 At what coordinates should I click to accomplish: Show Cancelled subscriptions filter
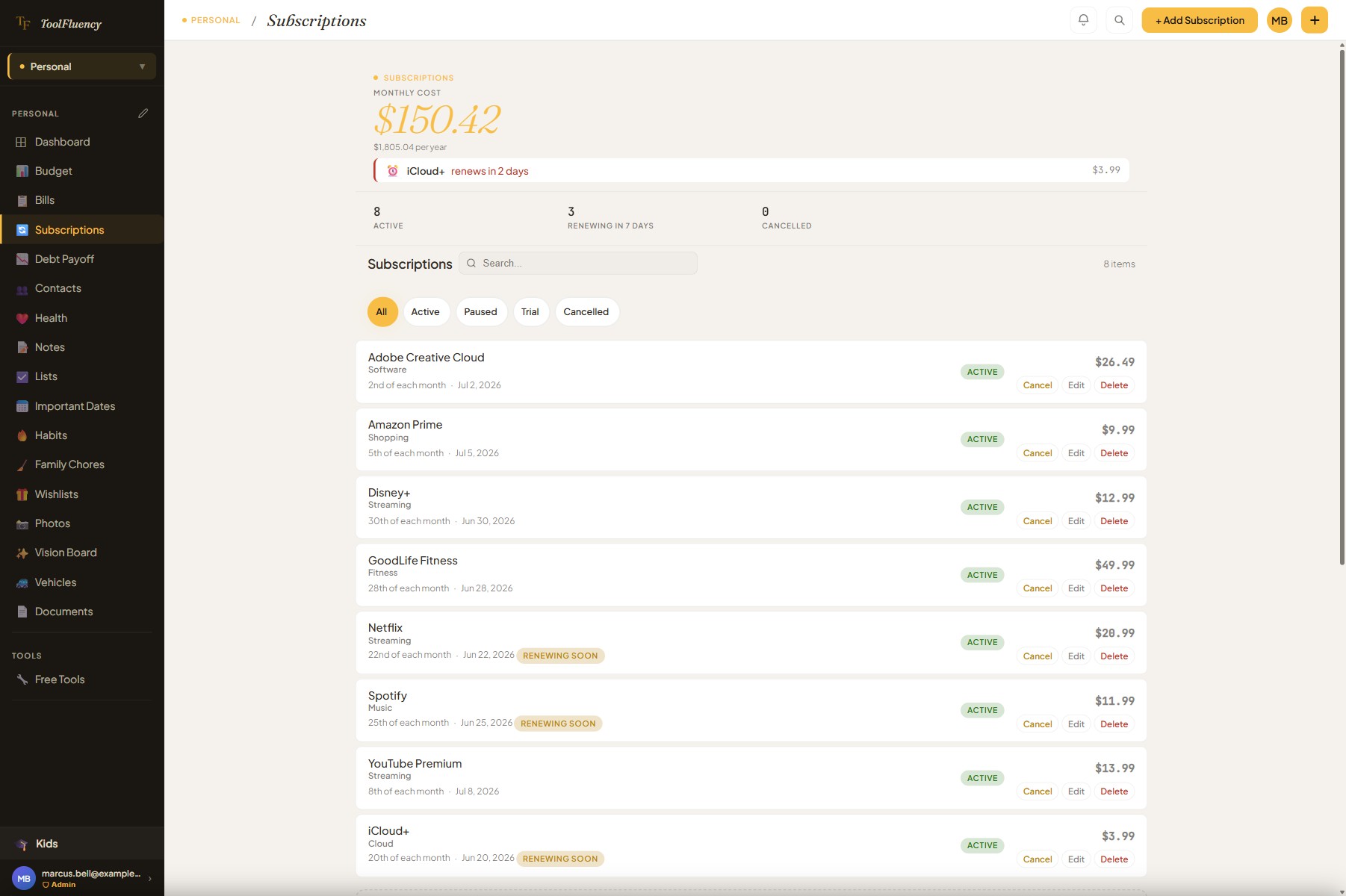point(586,312)
